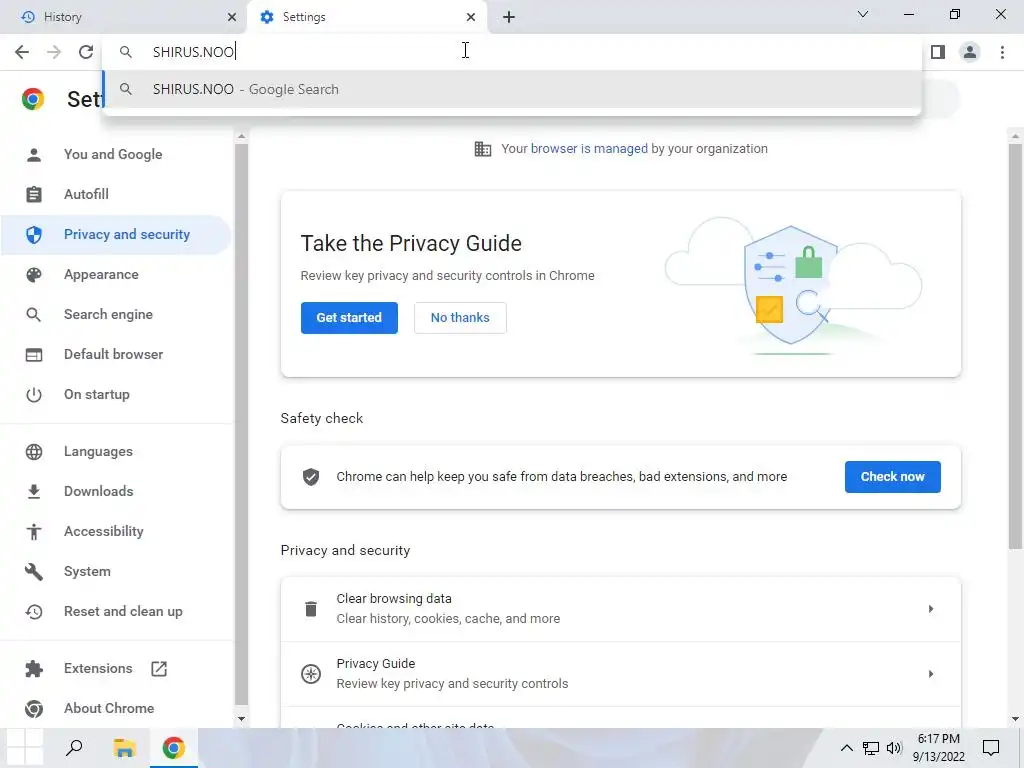Expand the Privacy Guide row arrow
Viewport: 1024px width, 768px height.
point(931,674)
